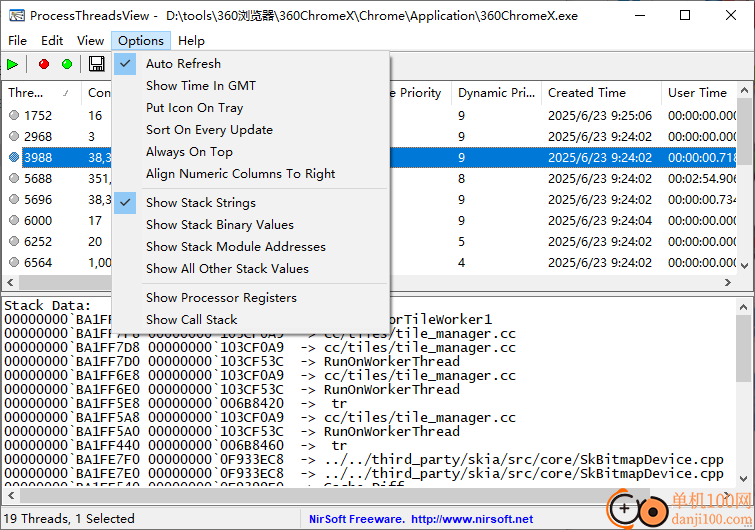
Task: Click thread icon for row 5696
Action: 14,199
